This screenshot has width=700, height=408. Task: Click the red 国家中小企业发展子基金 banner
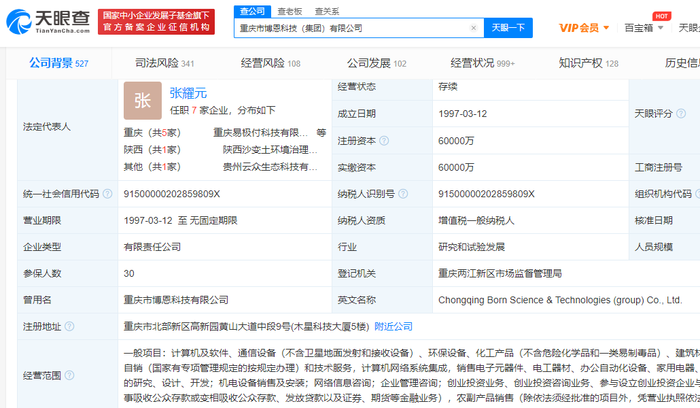tap(156, 21)
